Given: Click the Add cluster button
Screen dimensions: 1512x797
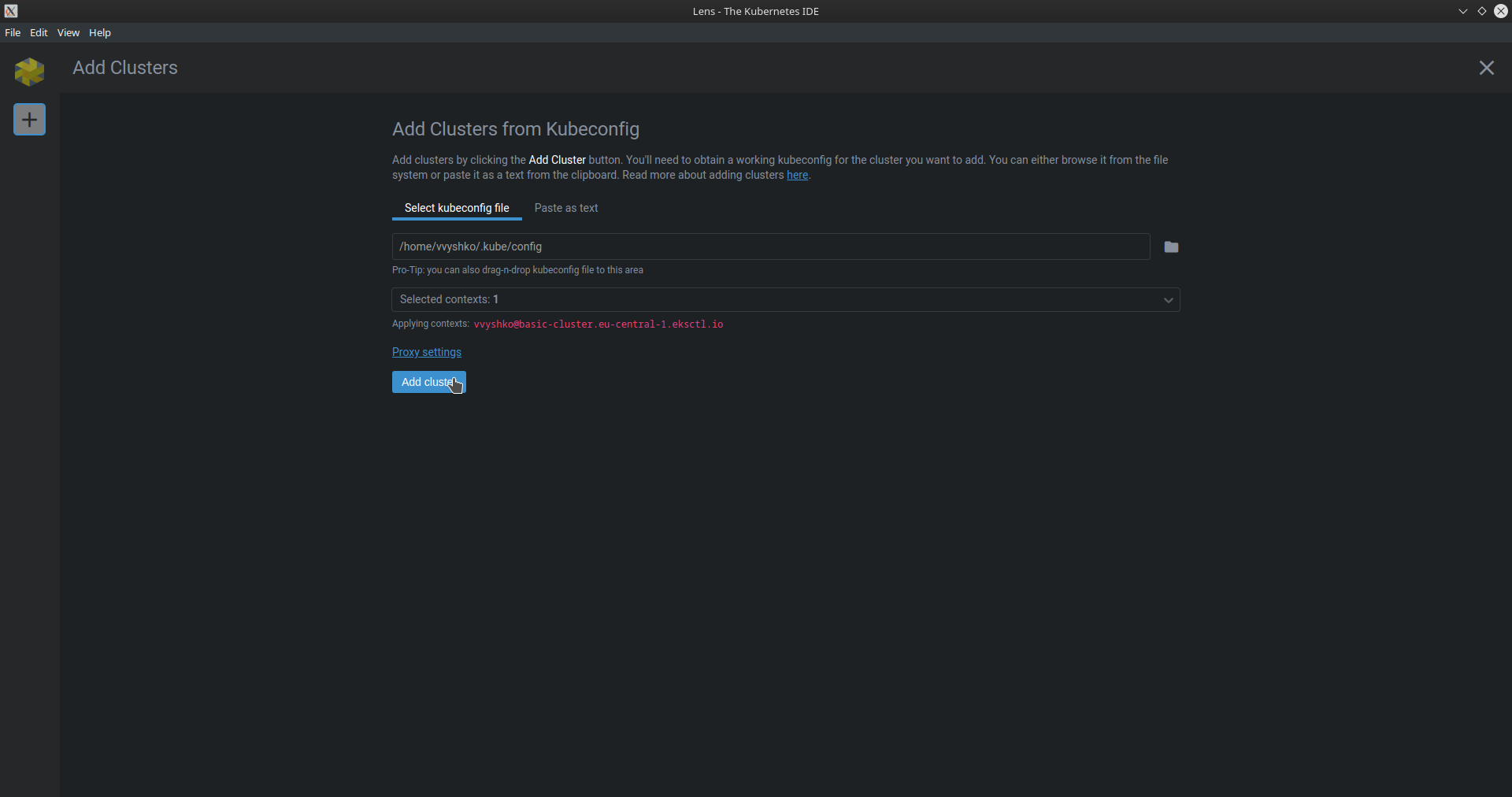Looking at the screenshot, I should (x=429, y=382).
